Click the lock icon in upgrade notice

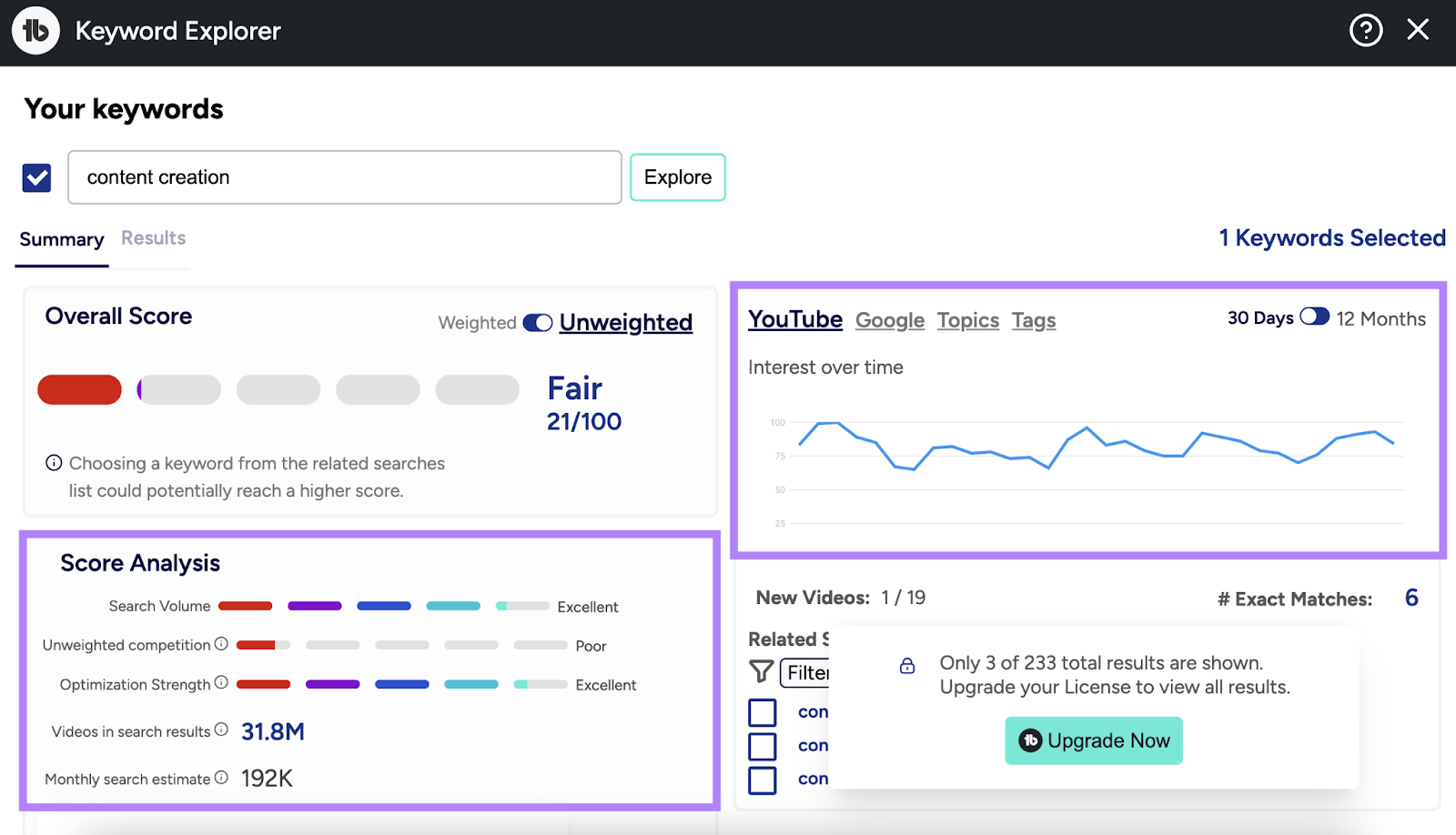coord(907,666)
